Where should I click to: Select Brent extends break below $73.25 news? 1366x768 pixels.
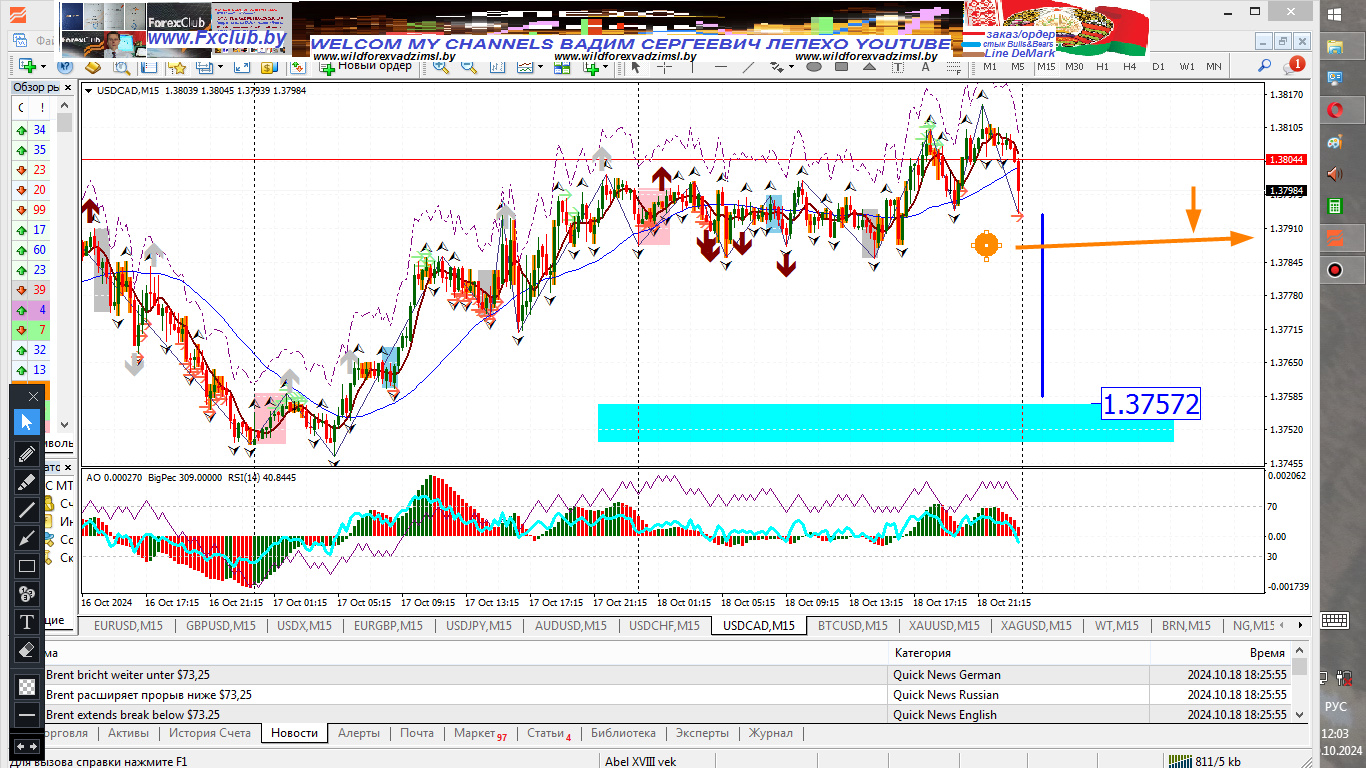(x=133, y=715)
